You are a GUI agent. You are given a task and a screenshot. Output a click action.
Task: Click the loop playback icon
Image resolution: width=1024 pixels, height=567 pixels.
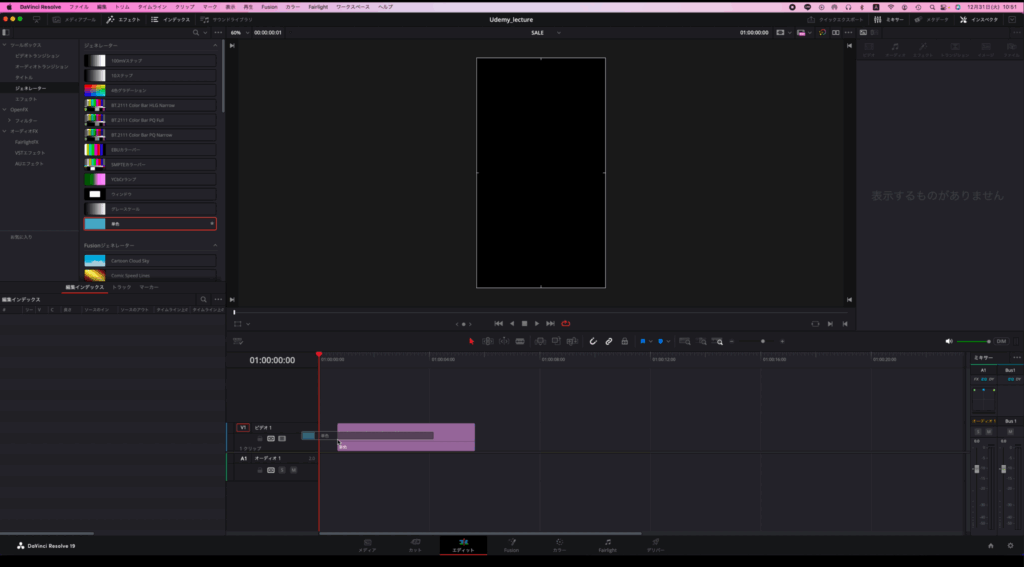(x=565, y=323)
